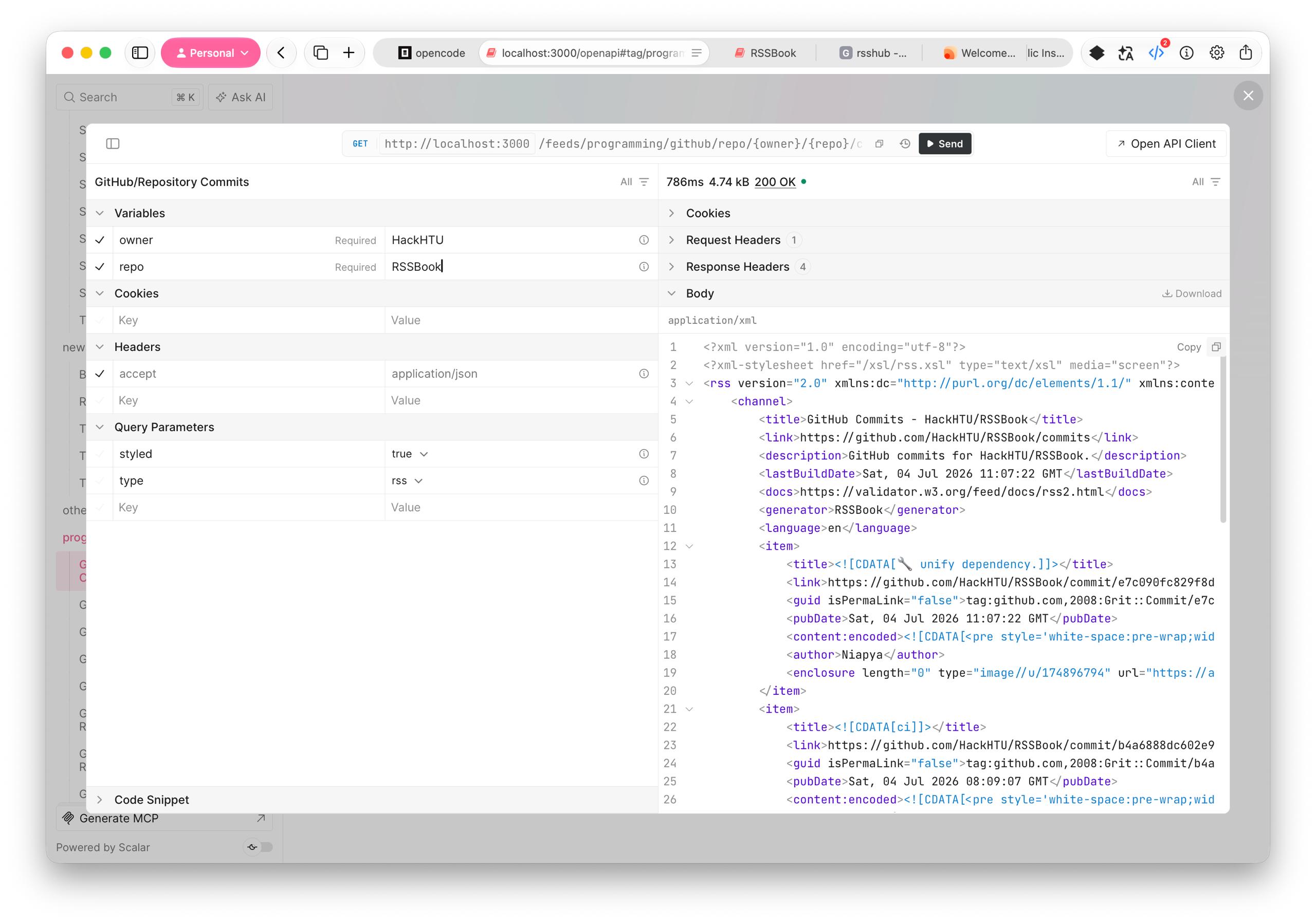Image resolution: width=1316 pixels, height=924 pixels.
Task: Fold the rss element on line 3
Action: (689, 383)
